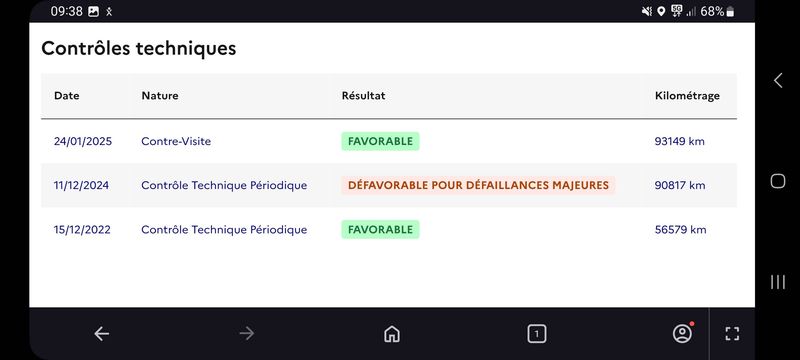
Task: Tap the browser forward arrow
Action: tap(246, 334)
